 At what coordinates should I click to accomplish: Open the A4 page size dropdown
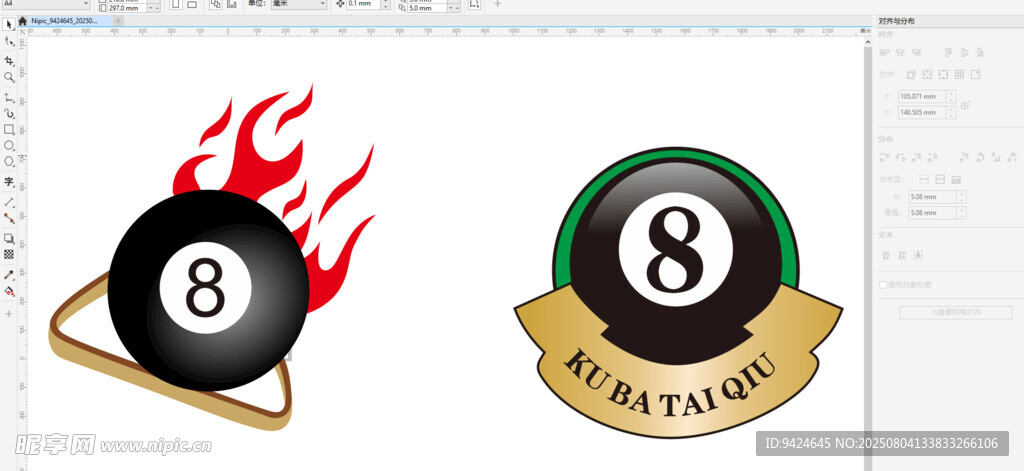(x=45, y=4)
